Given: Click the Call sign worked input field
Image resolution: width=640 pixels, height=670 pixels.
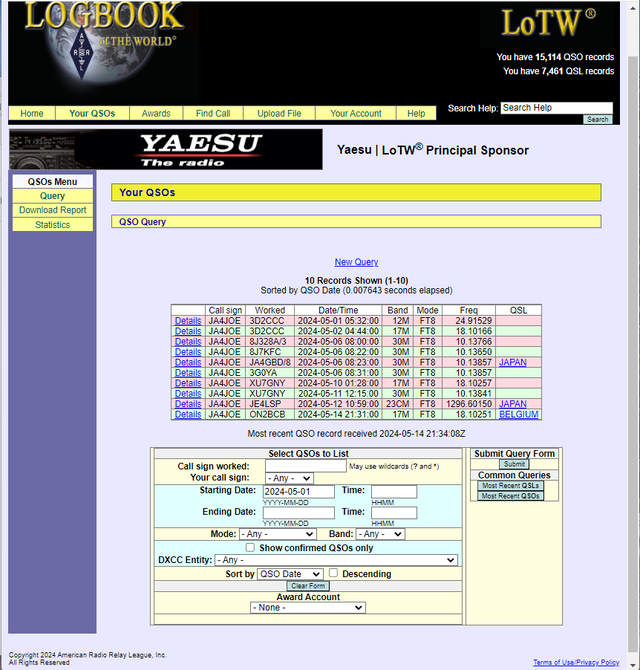Looking at the screenshot, I should coord(305,466).
